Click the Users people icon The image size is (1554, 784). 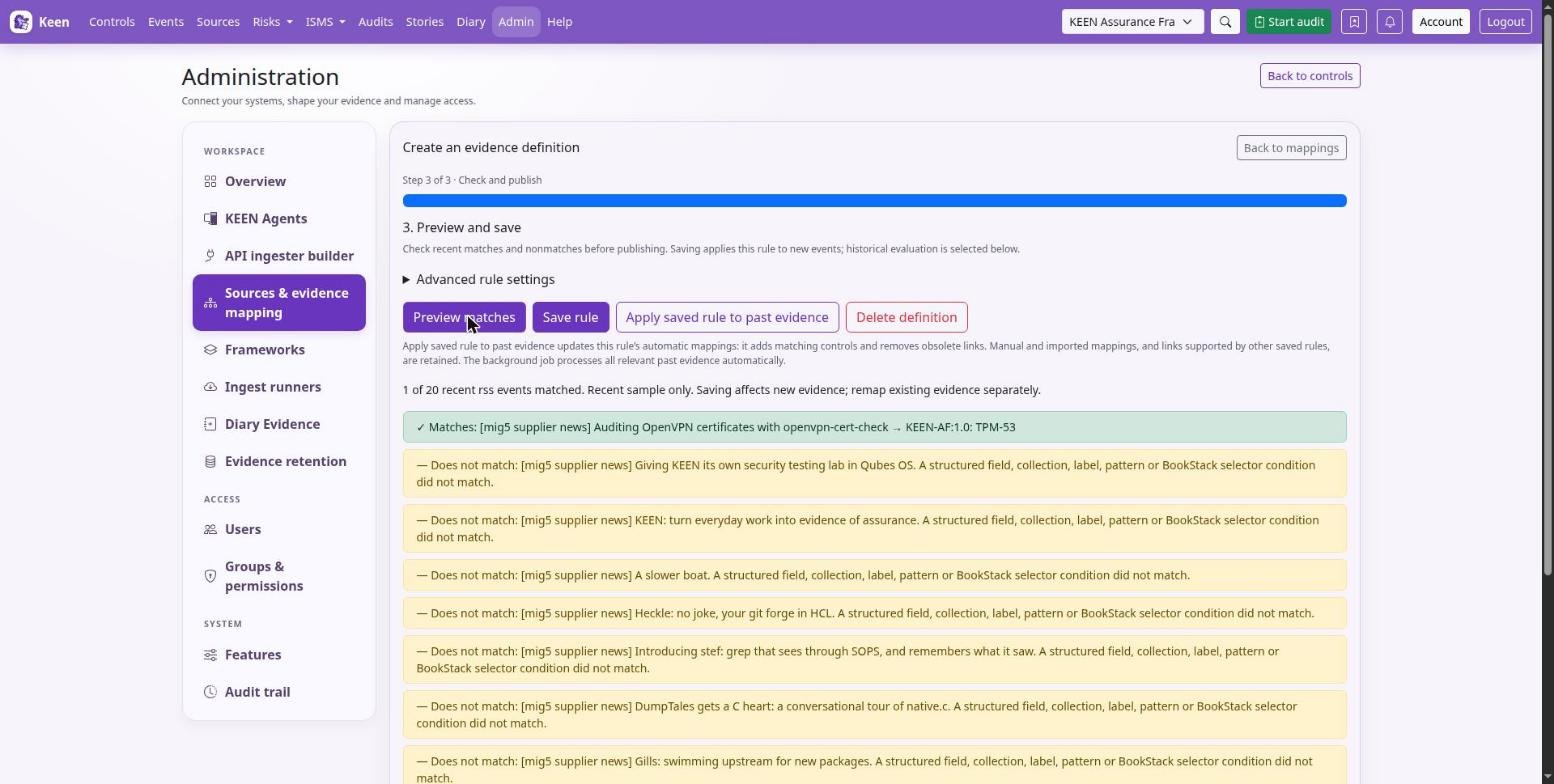210,530
